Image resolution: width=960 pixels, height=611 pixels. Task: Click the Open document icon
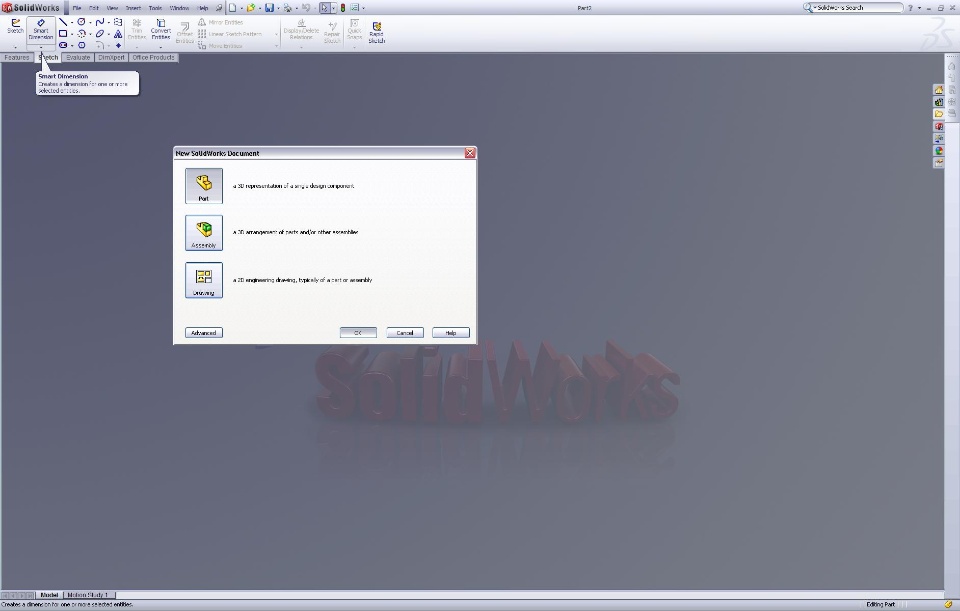250,8
